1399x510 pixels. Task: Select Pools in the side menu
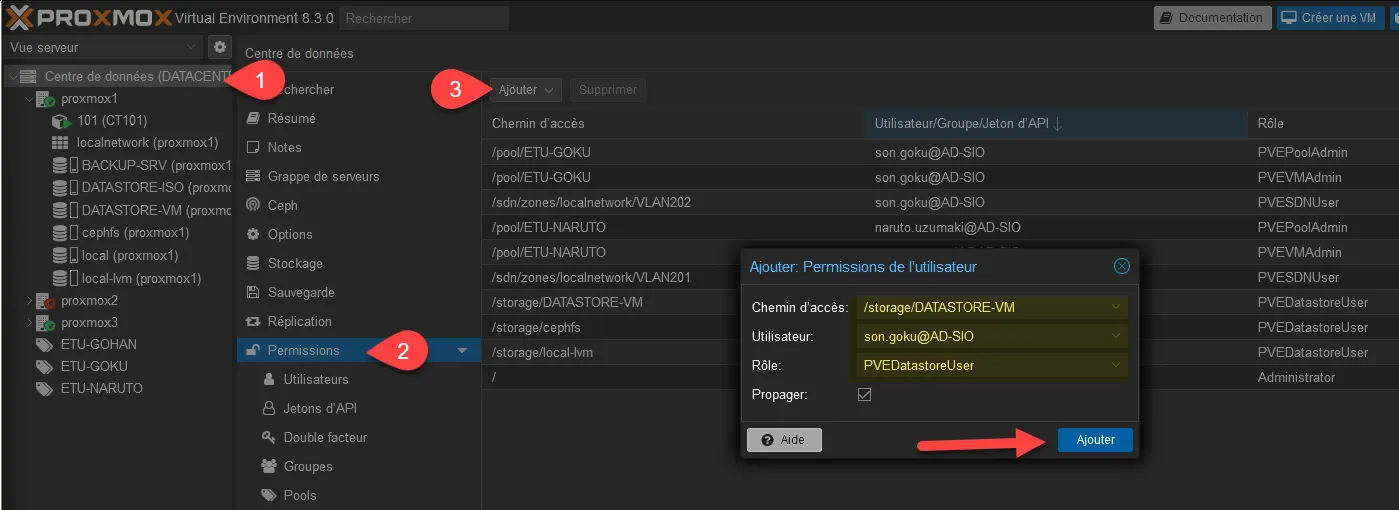pos(299,495)
